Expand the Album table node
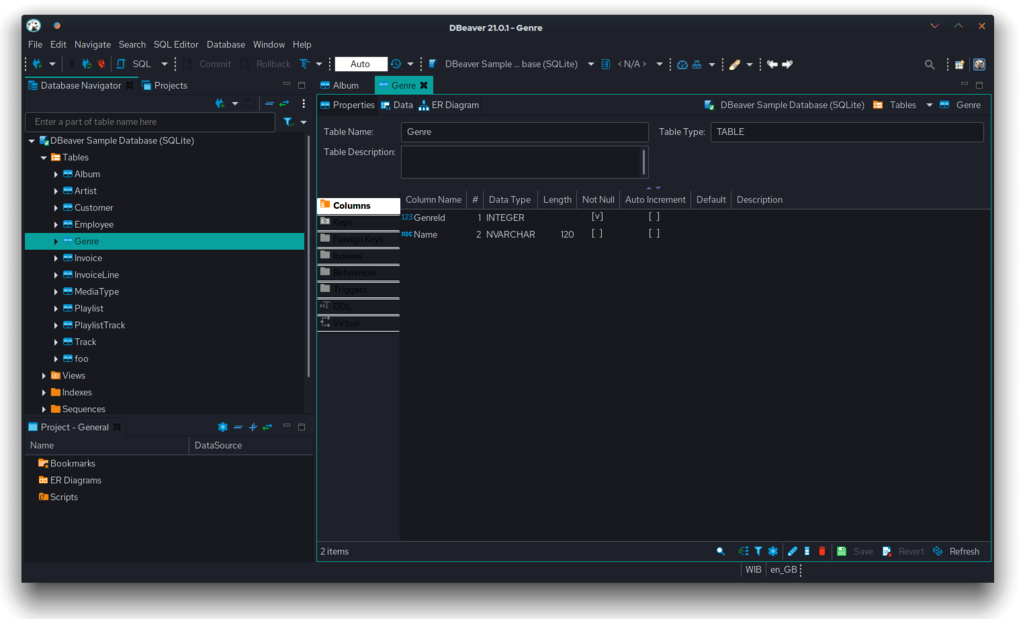Screen dimensions: 1024x619 pyautogui.click(x=56, y=175)
